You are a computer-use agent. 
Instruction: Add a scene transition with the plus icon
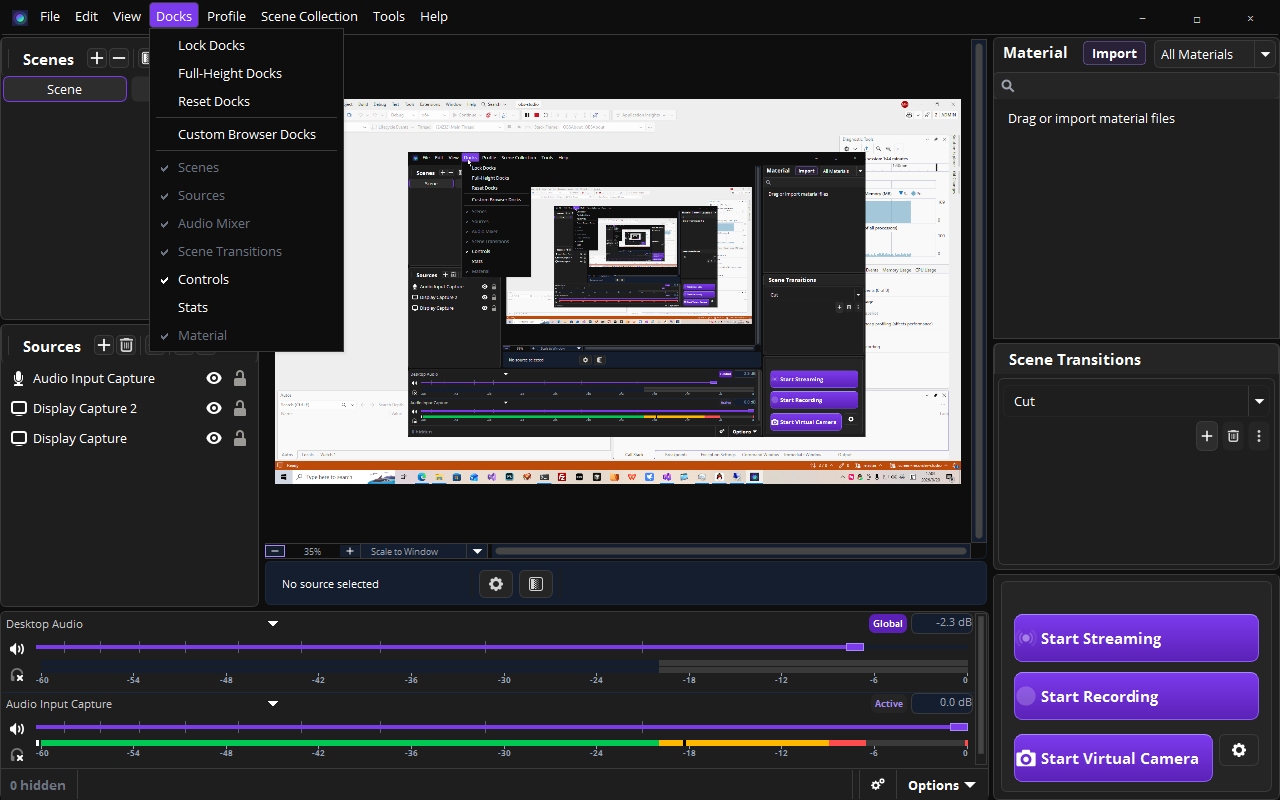click(x=1207, y=436)
